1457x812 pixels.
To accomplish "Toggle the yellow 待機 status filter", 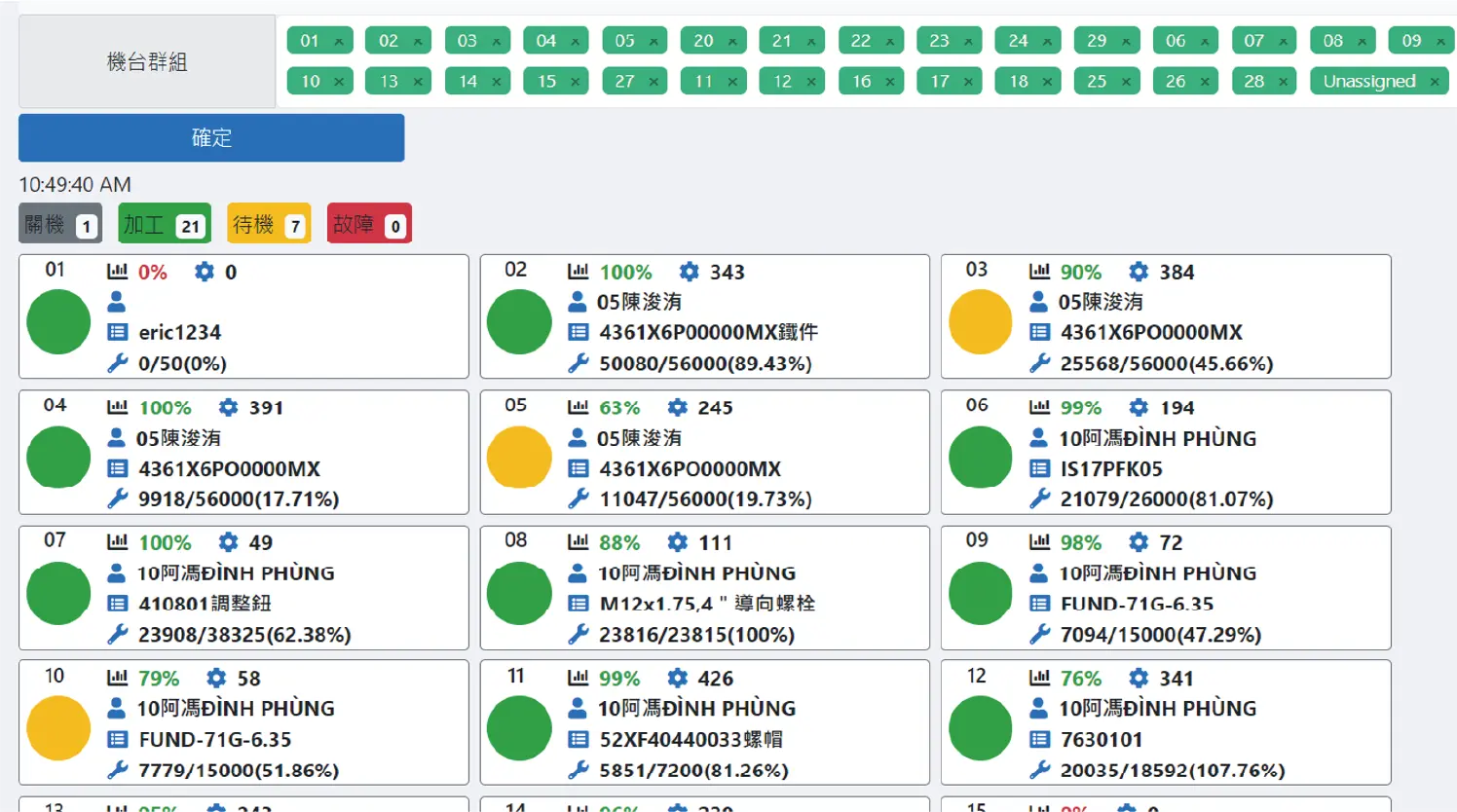I will (268, 225).
